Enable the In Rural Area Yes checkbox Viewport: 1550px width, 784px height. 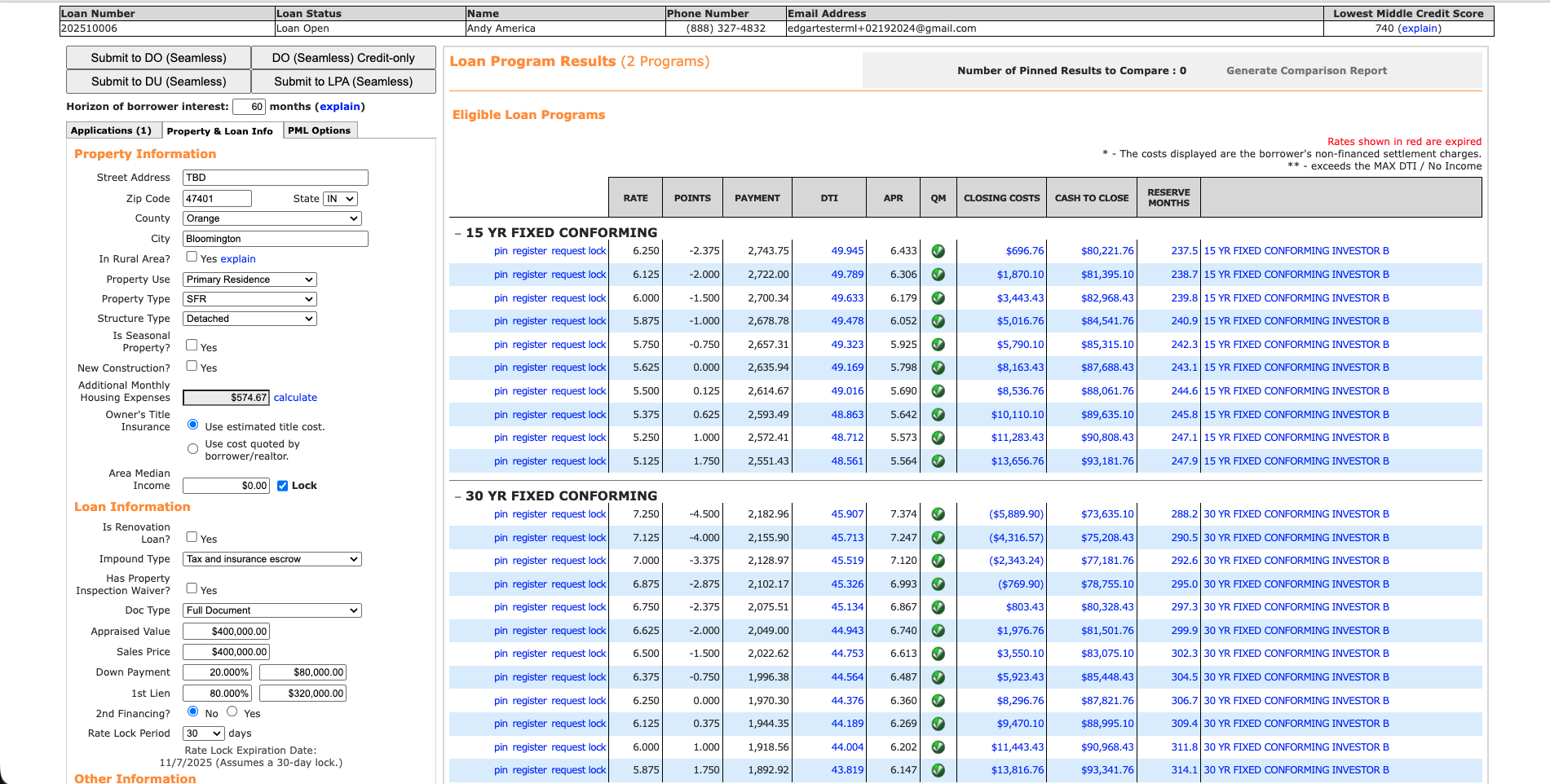[192, 255]
